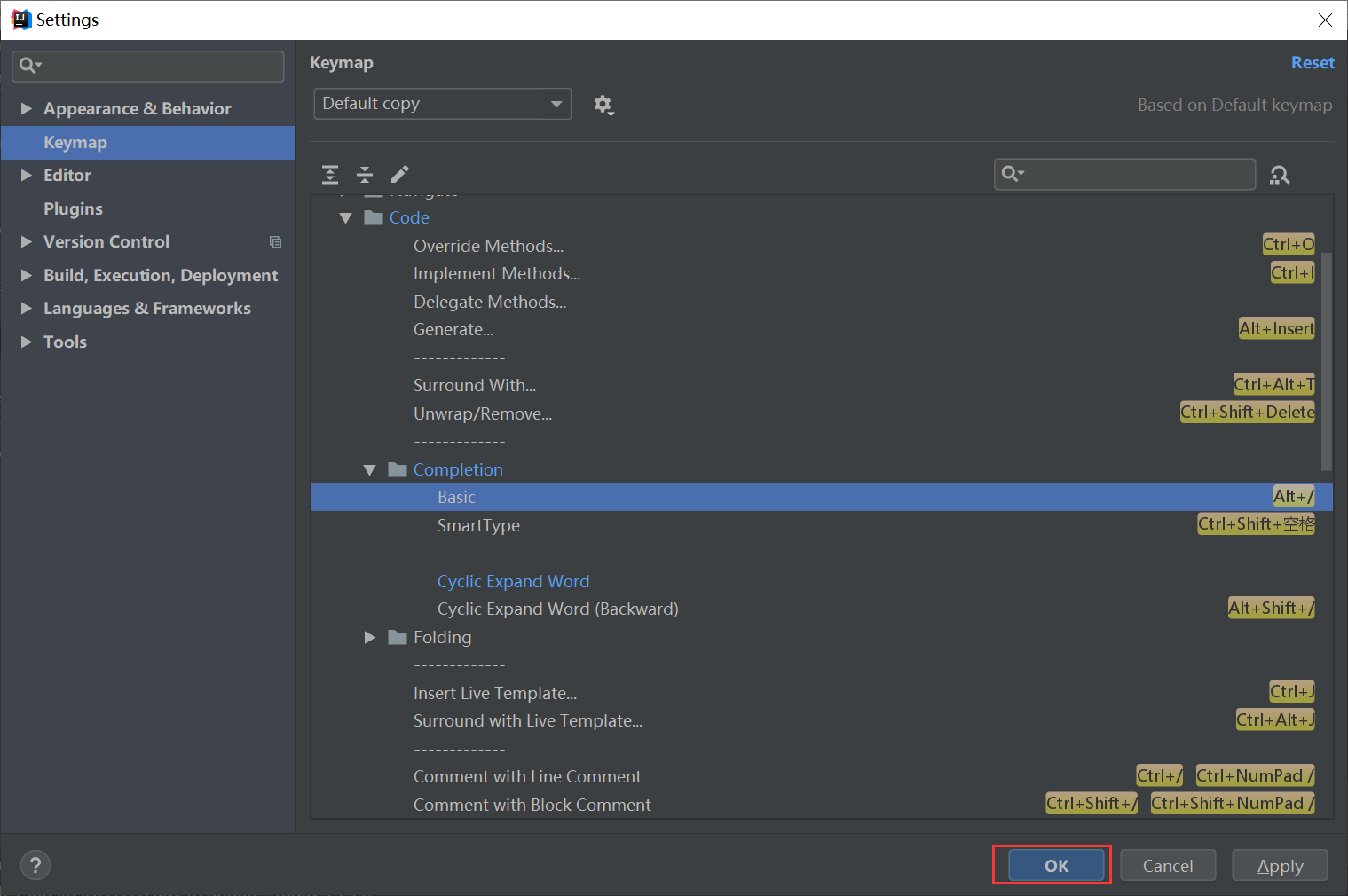Expand Appearance & Behavior section
Screen dimensions: 1348x896
point(27,108)
